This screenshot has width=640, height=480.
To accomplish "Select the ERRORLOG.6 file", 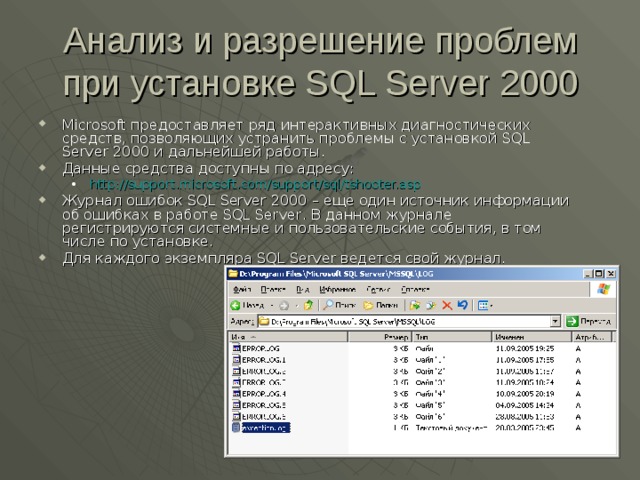I will pos(264,417).
